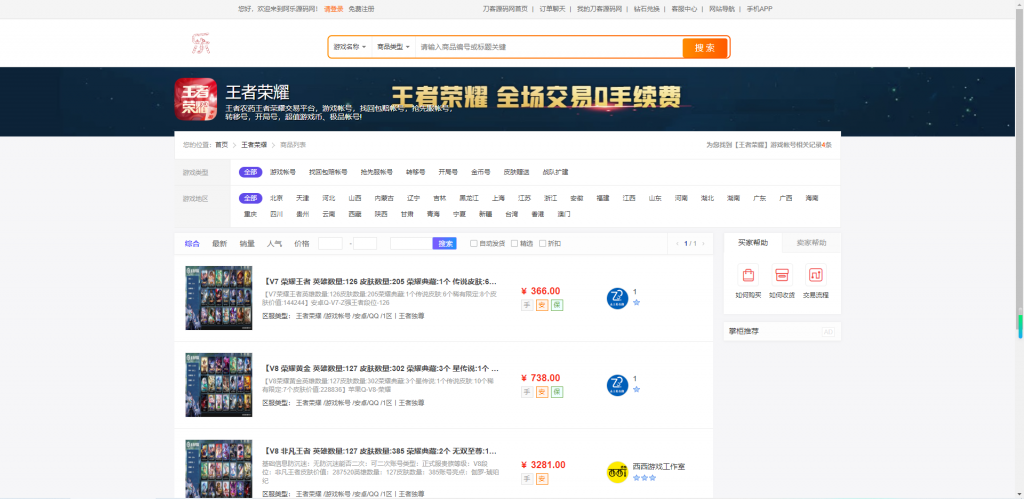Open the V8 荣耀黄金 listing thumbnail
The width and height of the screenshot is (1024, 499).
[x=219, y=385]
